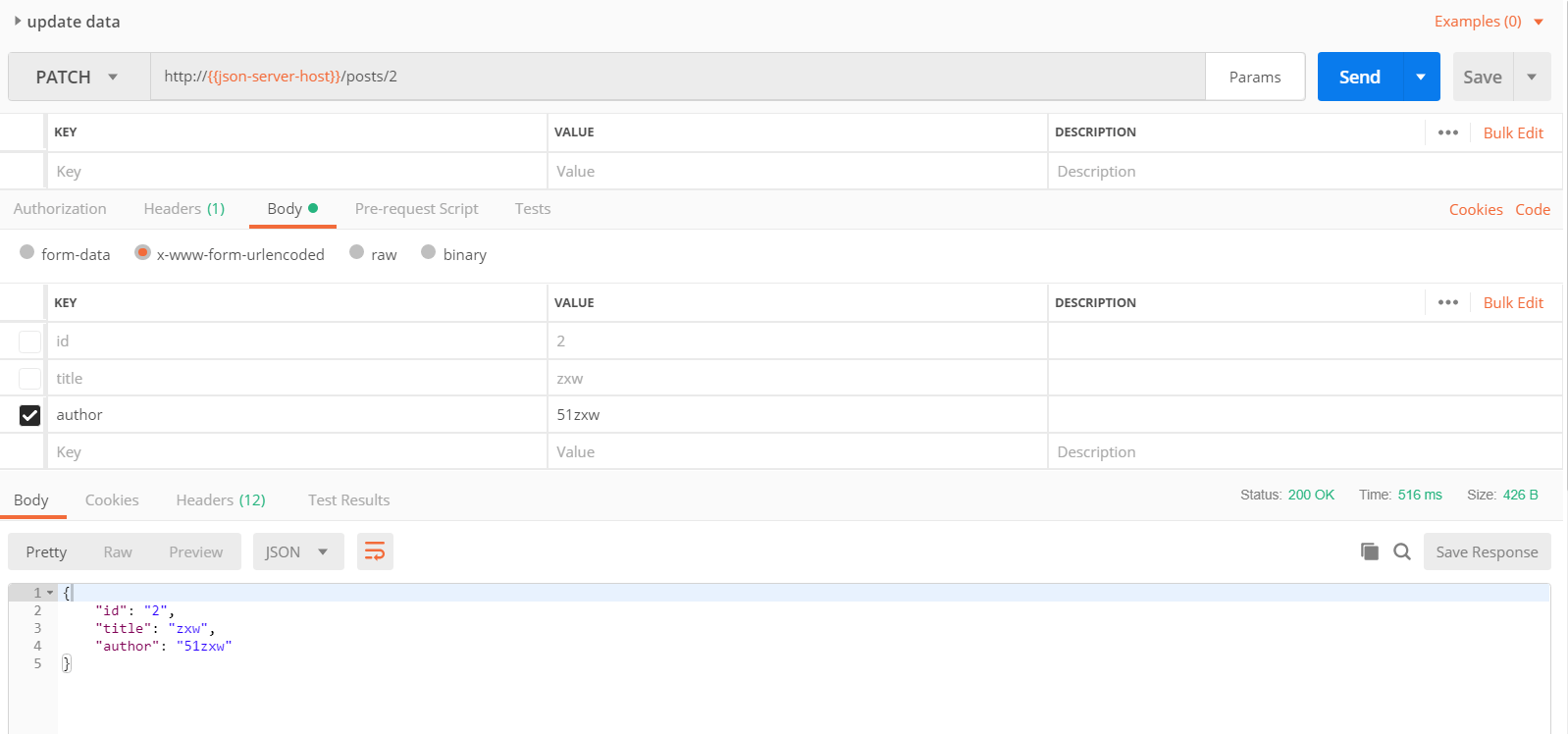Select the response Body tab

click(x=31, y=500)
